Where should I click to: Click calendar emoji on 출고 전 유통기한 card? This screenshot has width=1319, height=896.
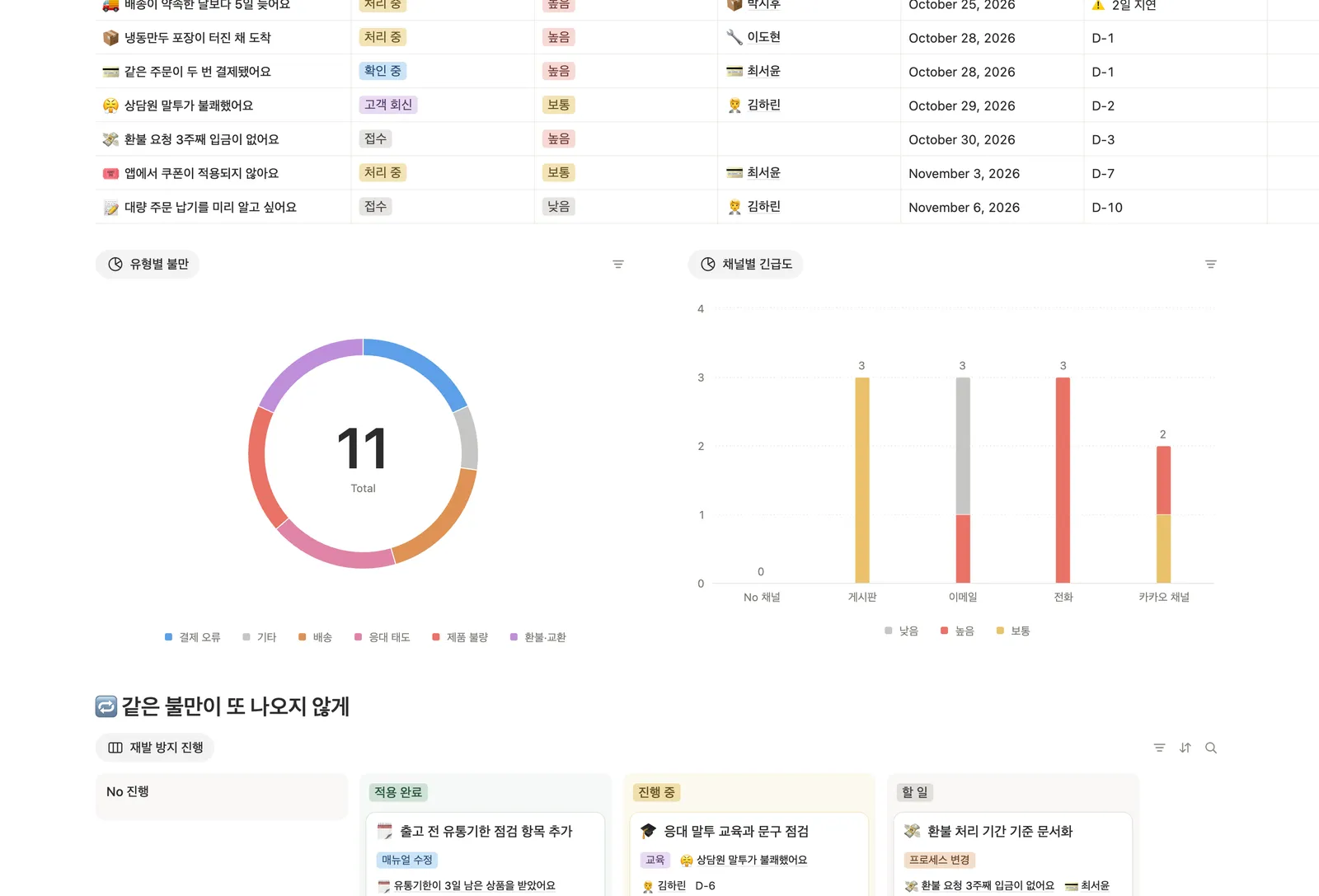384,831
